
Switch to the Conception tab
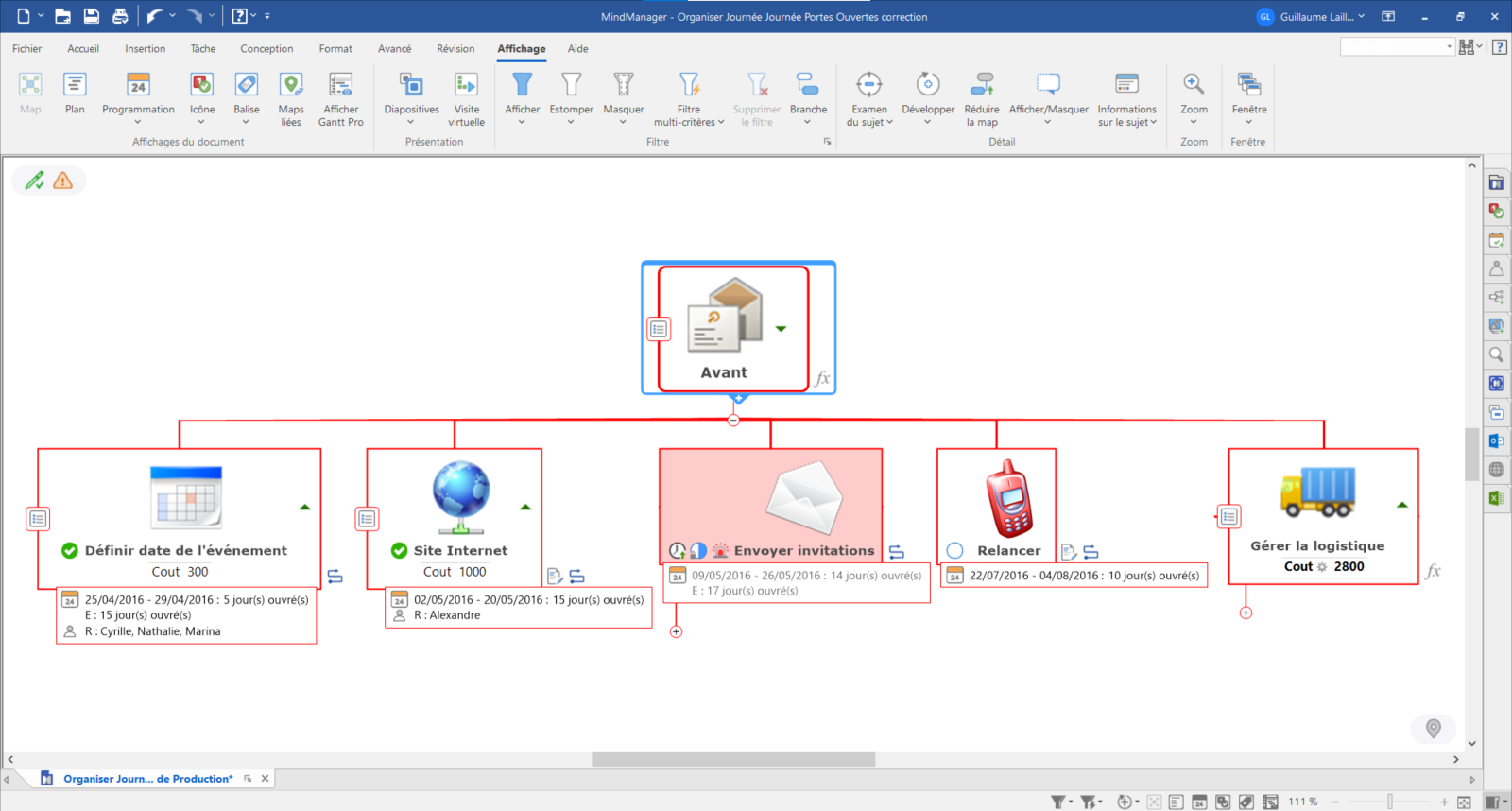pos(266,49)
